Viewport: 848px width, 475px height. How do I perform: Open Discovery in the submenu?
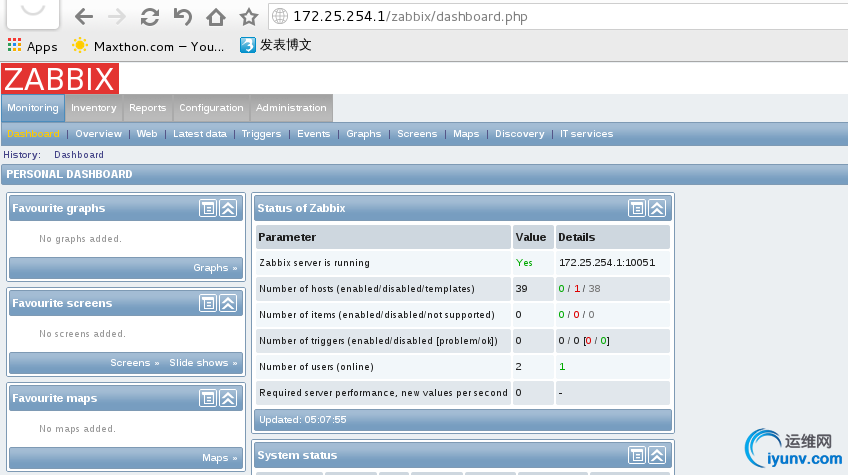coord(520,134)
